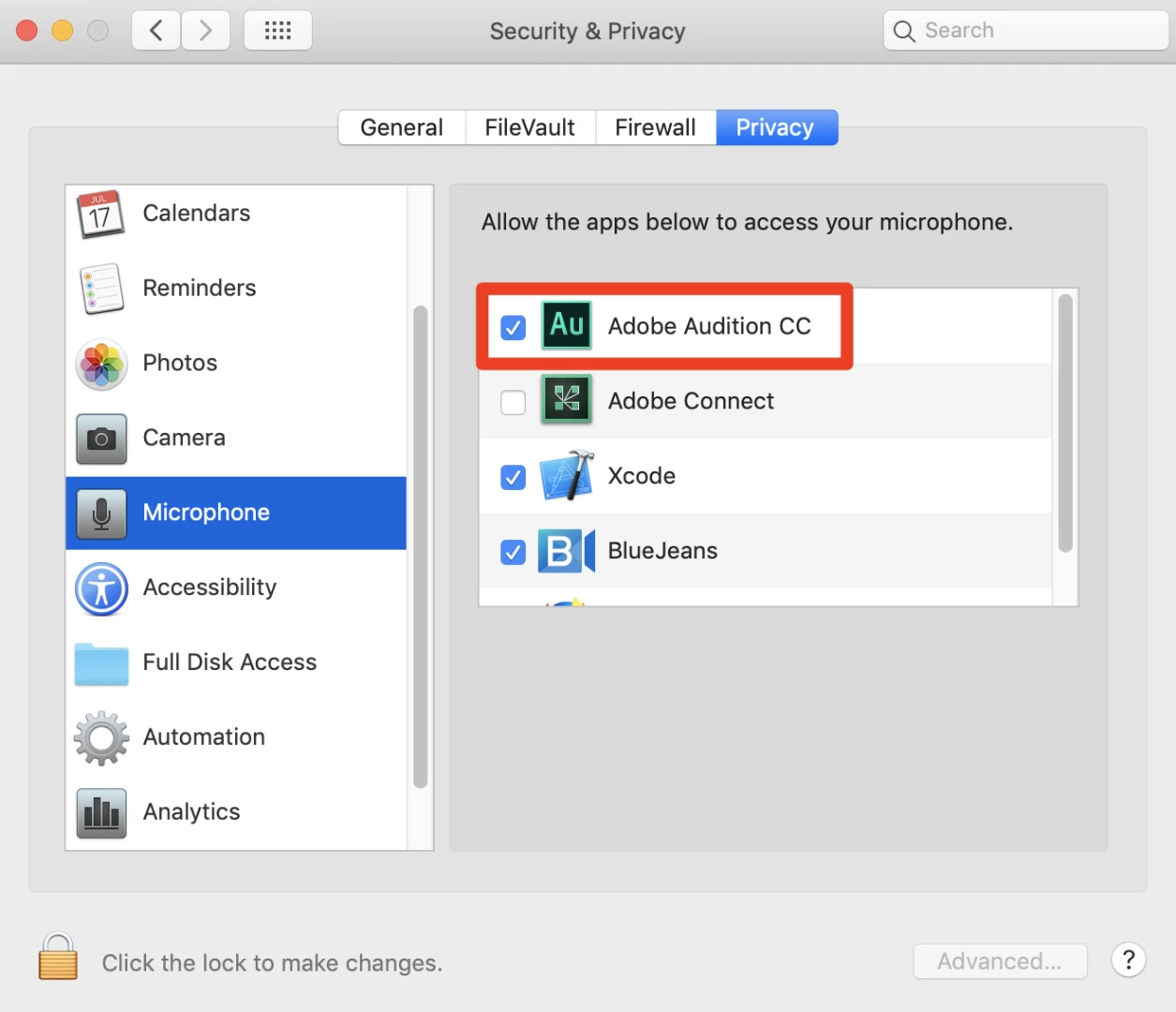Go forward with the right arrow button

(206, 31)
